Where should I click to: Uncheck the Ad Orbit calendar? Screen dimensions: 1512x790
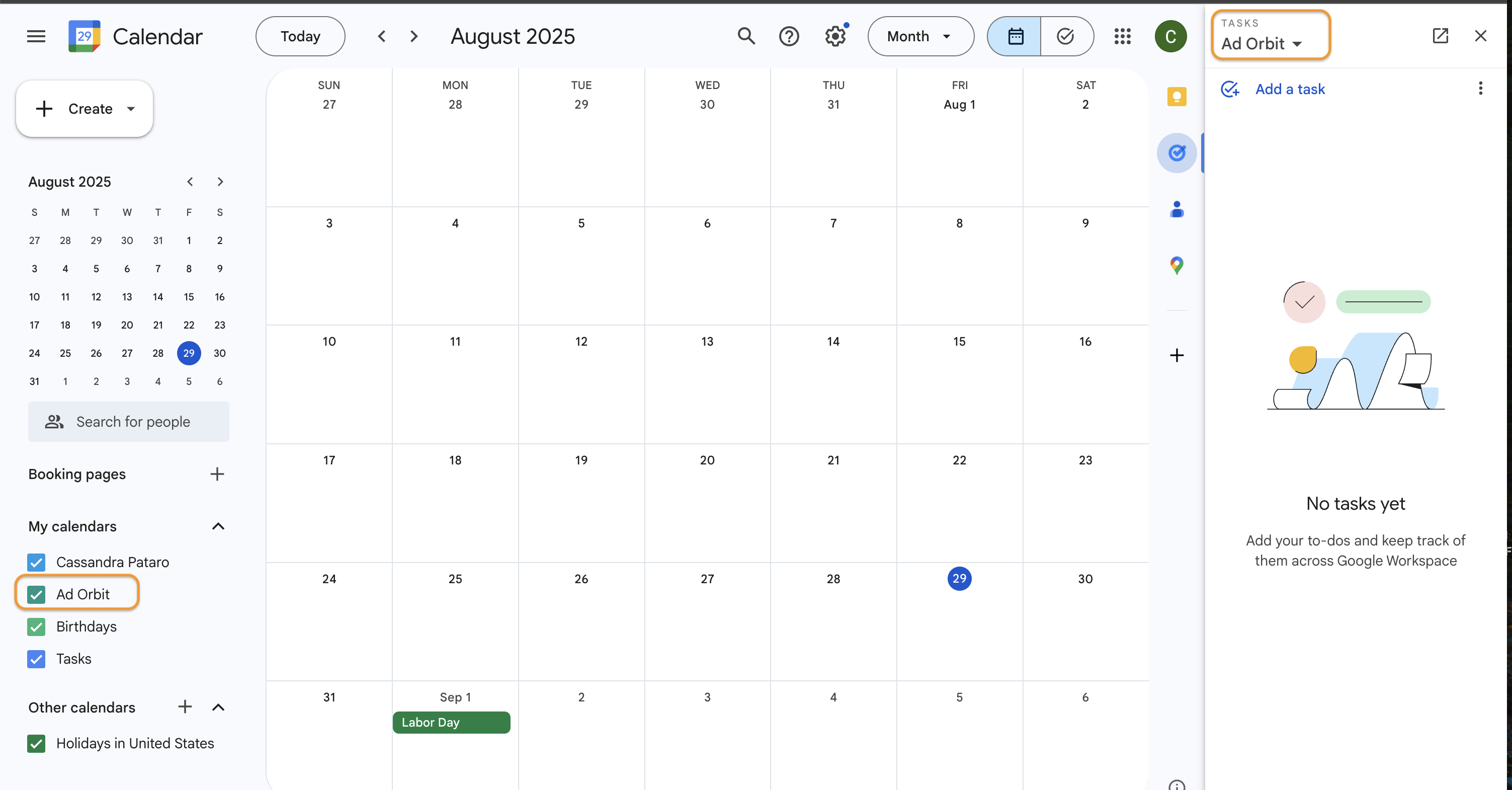[36, 594]
